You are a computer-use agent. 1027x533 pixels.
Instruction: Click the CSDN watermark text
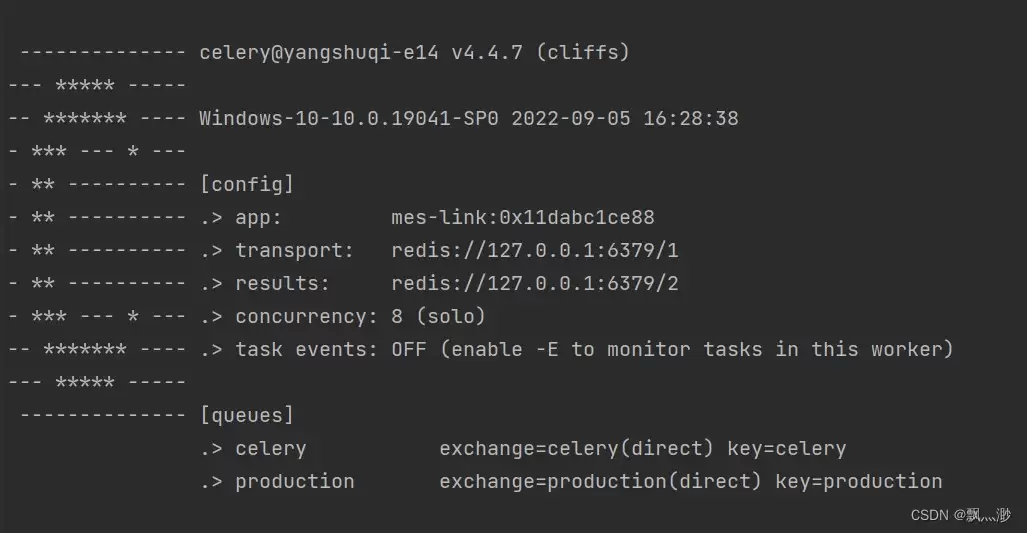(961, 515)
